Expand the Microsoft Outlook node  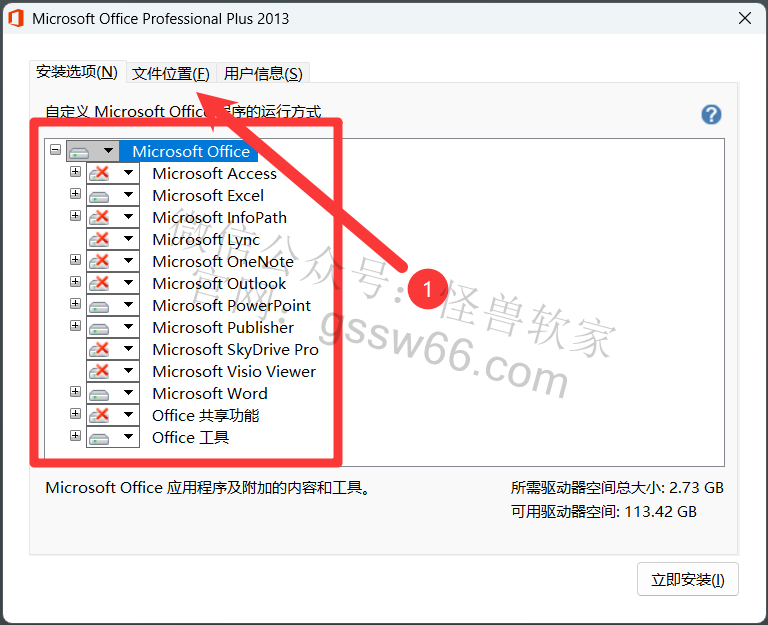tap(75, 282)
